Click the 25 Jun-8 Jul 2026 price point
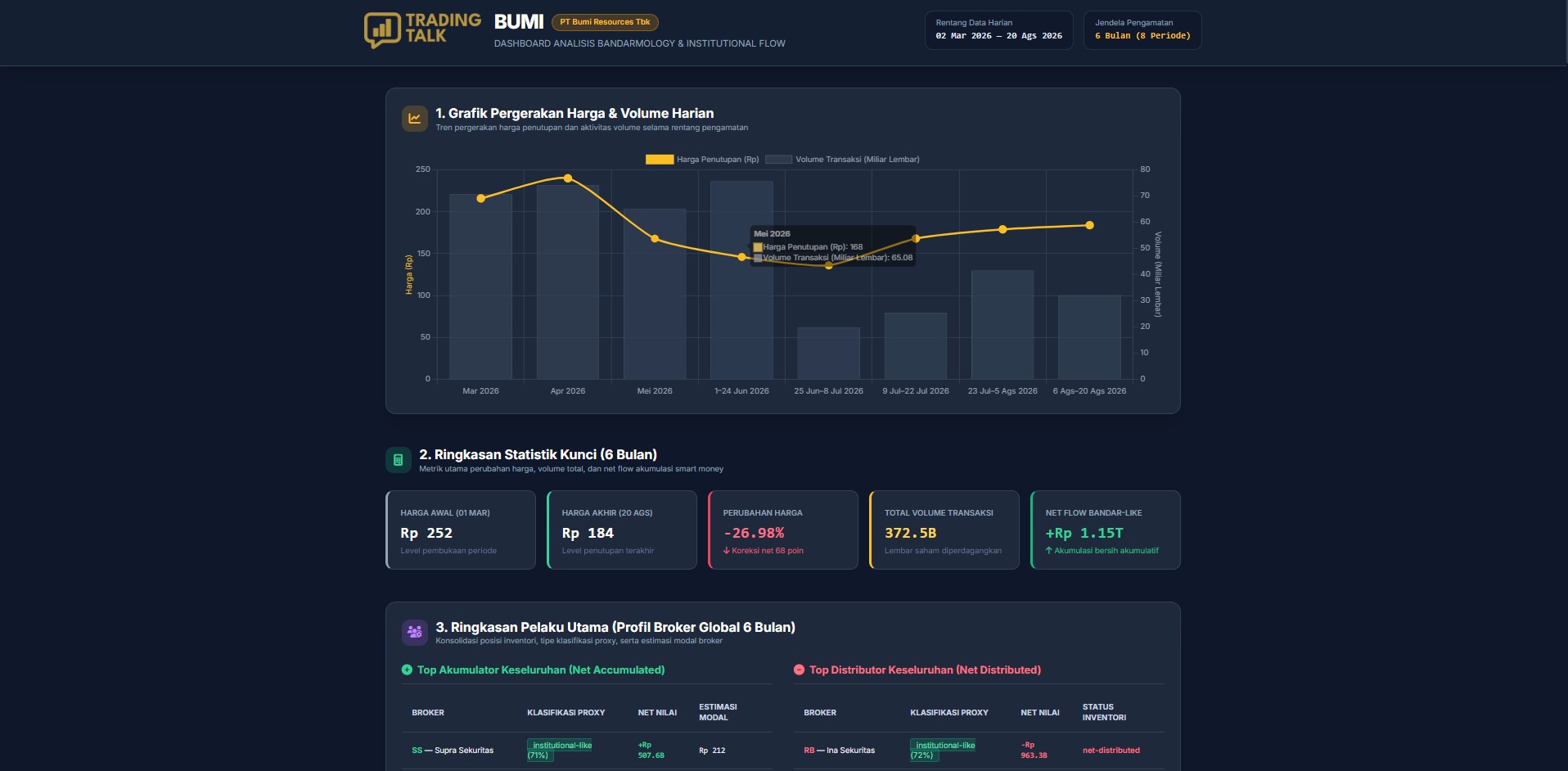 (x=829, y=265)
